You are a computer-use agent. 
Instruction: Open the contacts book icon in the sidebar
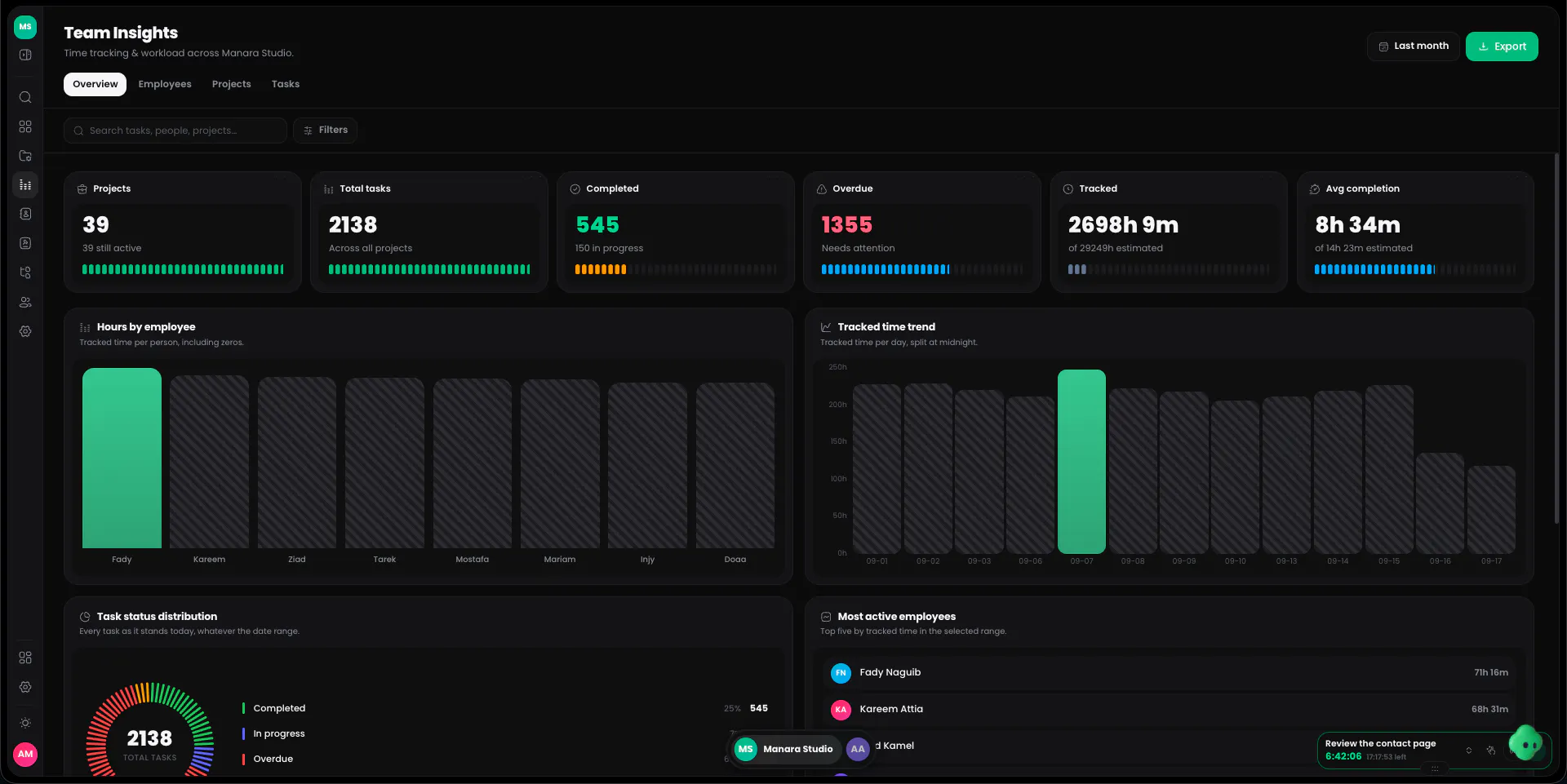pos(25,214)
